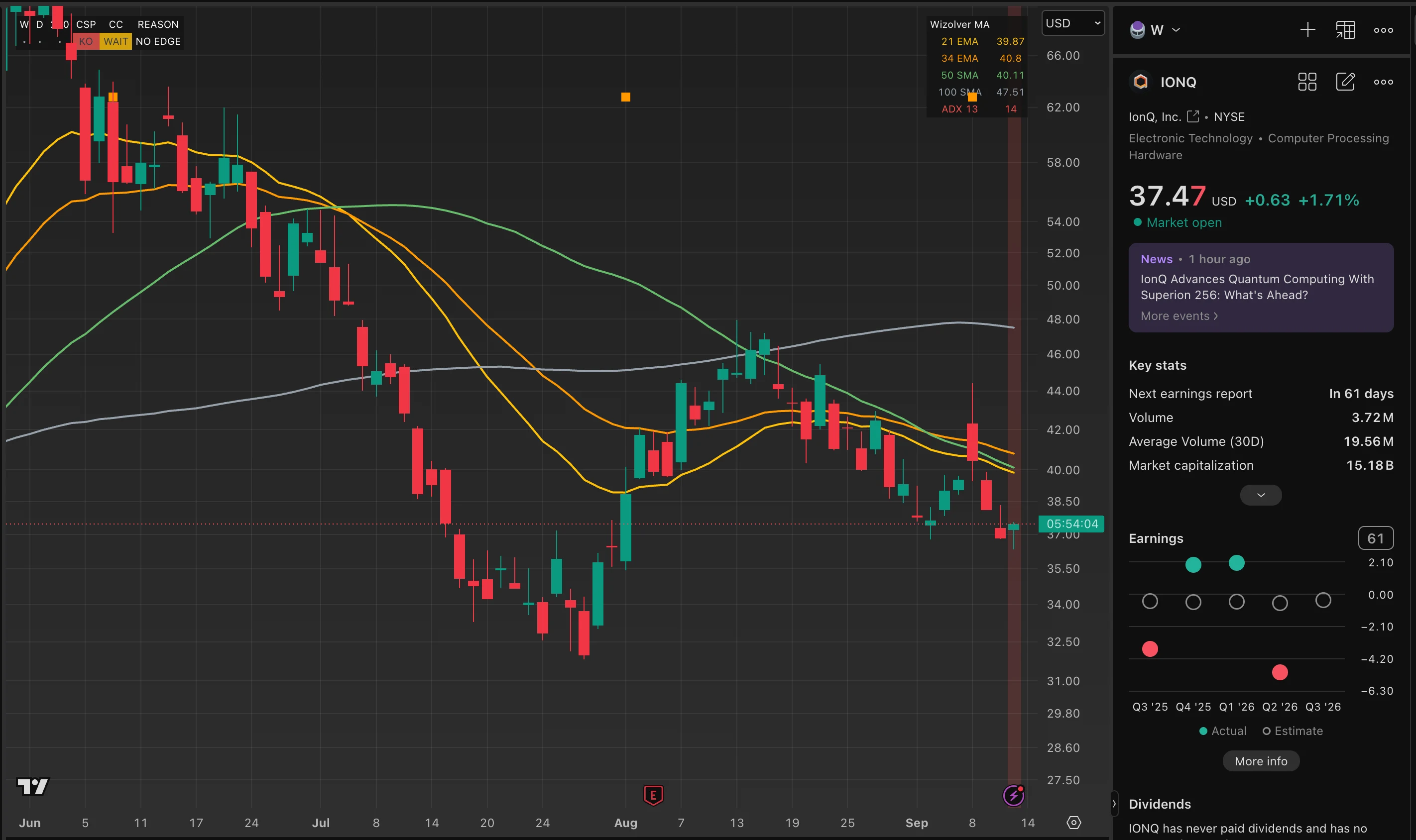The width and height of the screenshot is (1416, 840).
Task: Click the KO status cell
Action: pyautogui.click(x=86, y=41)
